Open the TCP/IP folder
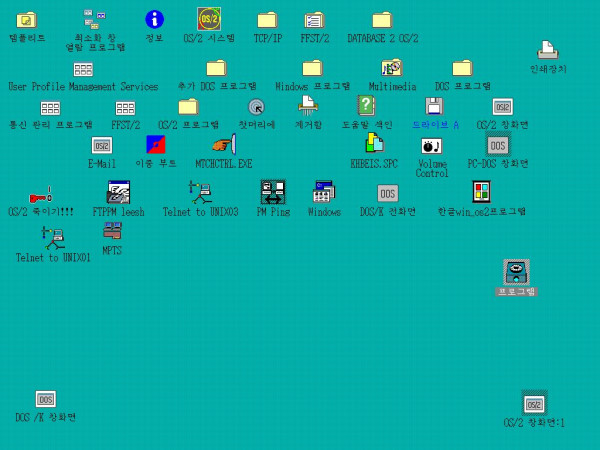 267,20
